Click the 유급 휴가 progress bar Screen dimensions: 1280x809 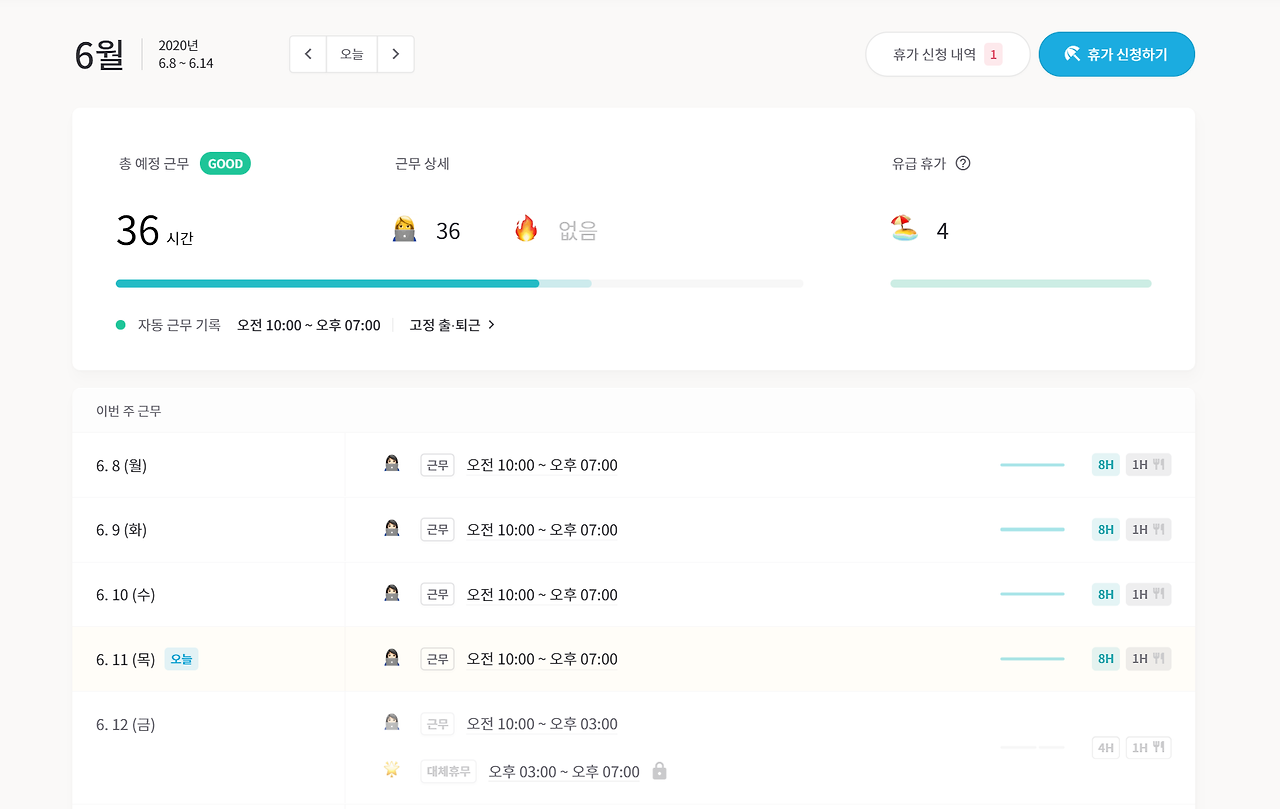click(1021, 284)
